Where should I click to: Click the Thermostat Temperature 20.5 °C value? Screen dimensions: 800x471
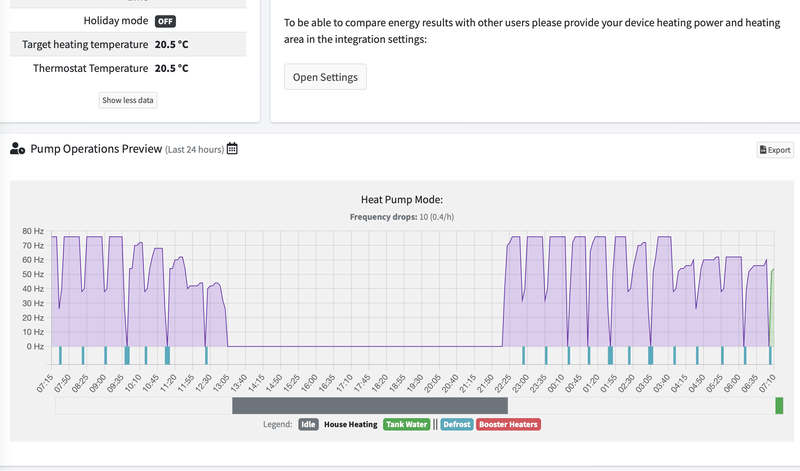coord(171,68)
